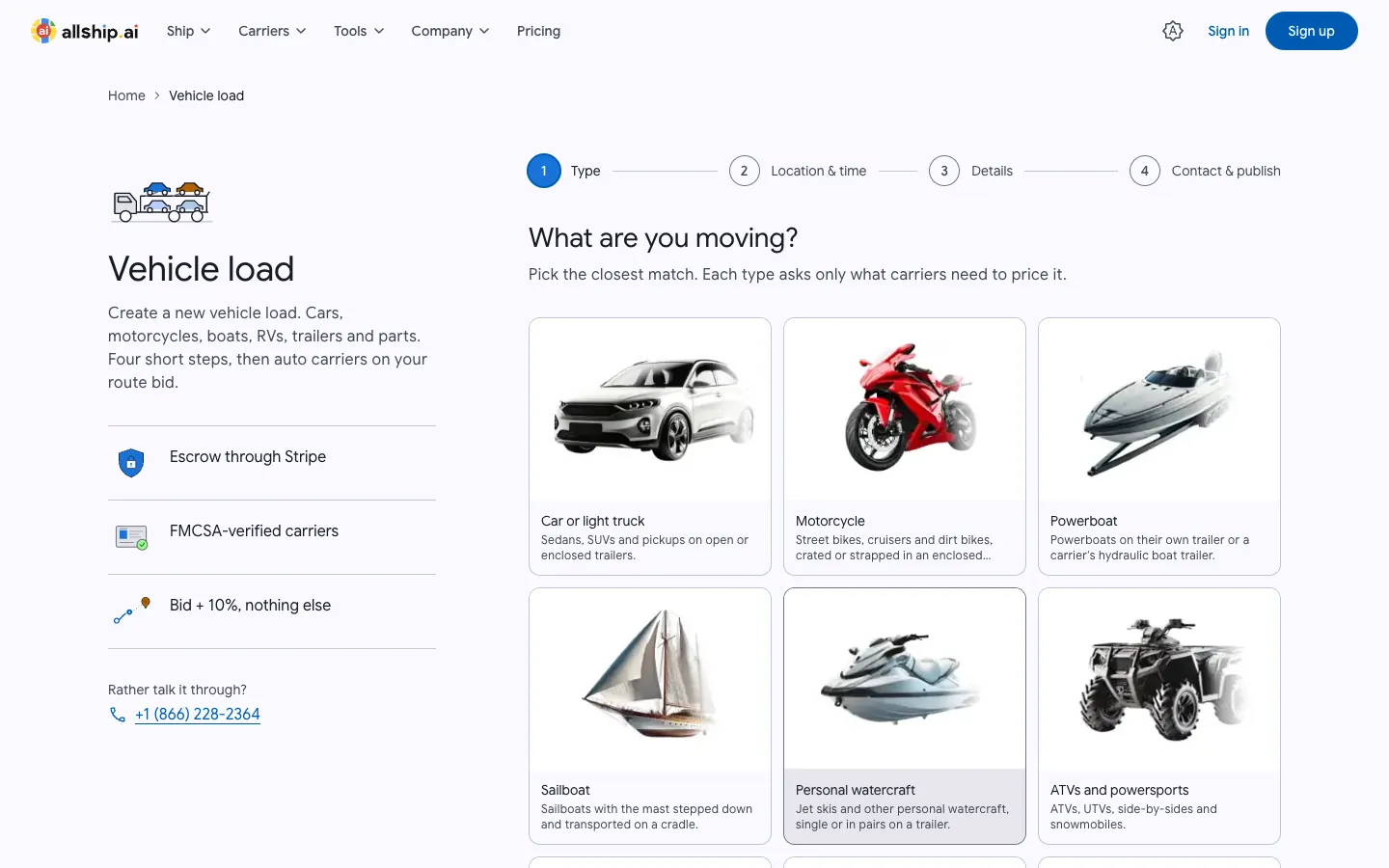1389x868 pixels.
Task: Expand the Ship menu
Action: click(x=188, y=31)
